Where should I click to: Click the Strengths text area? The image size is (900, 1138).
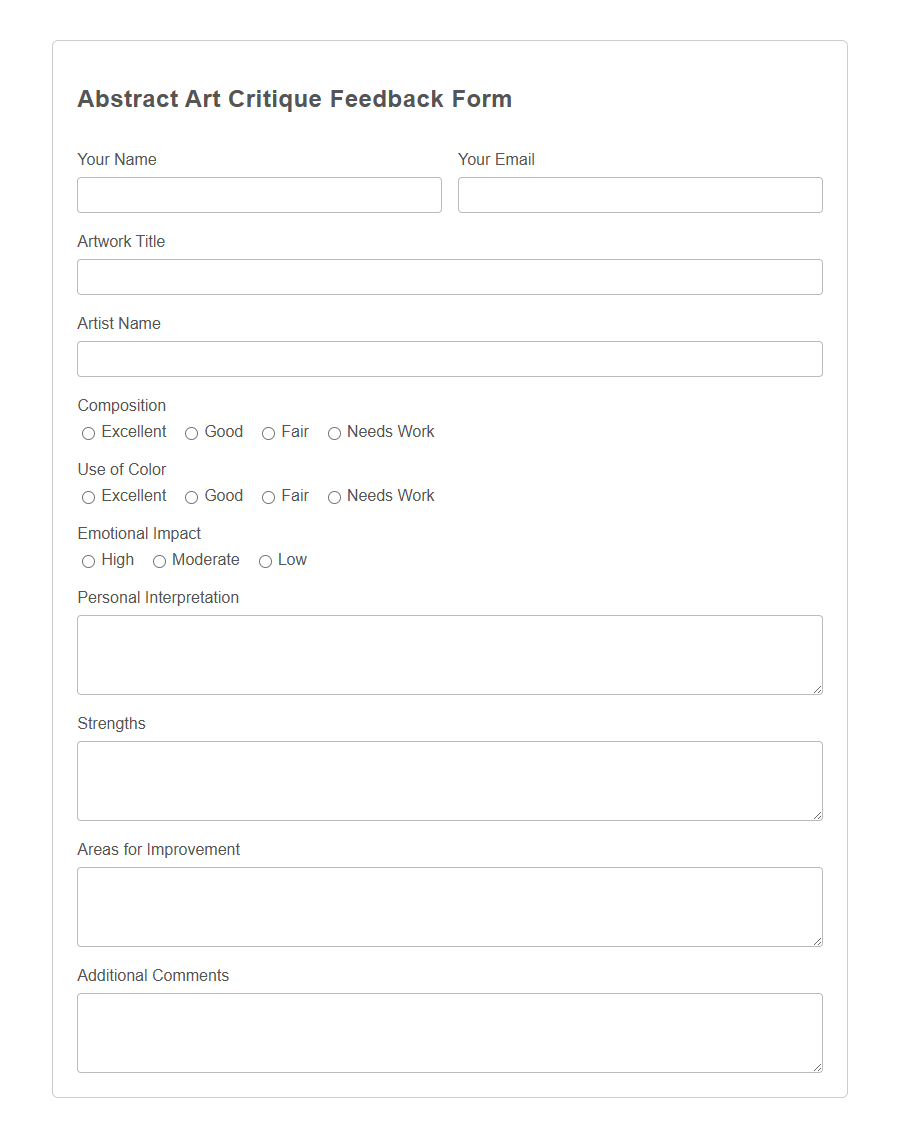pyautogui.click(x=449, y=781)
